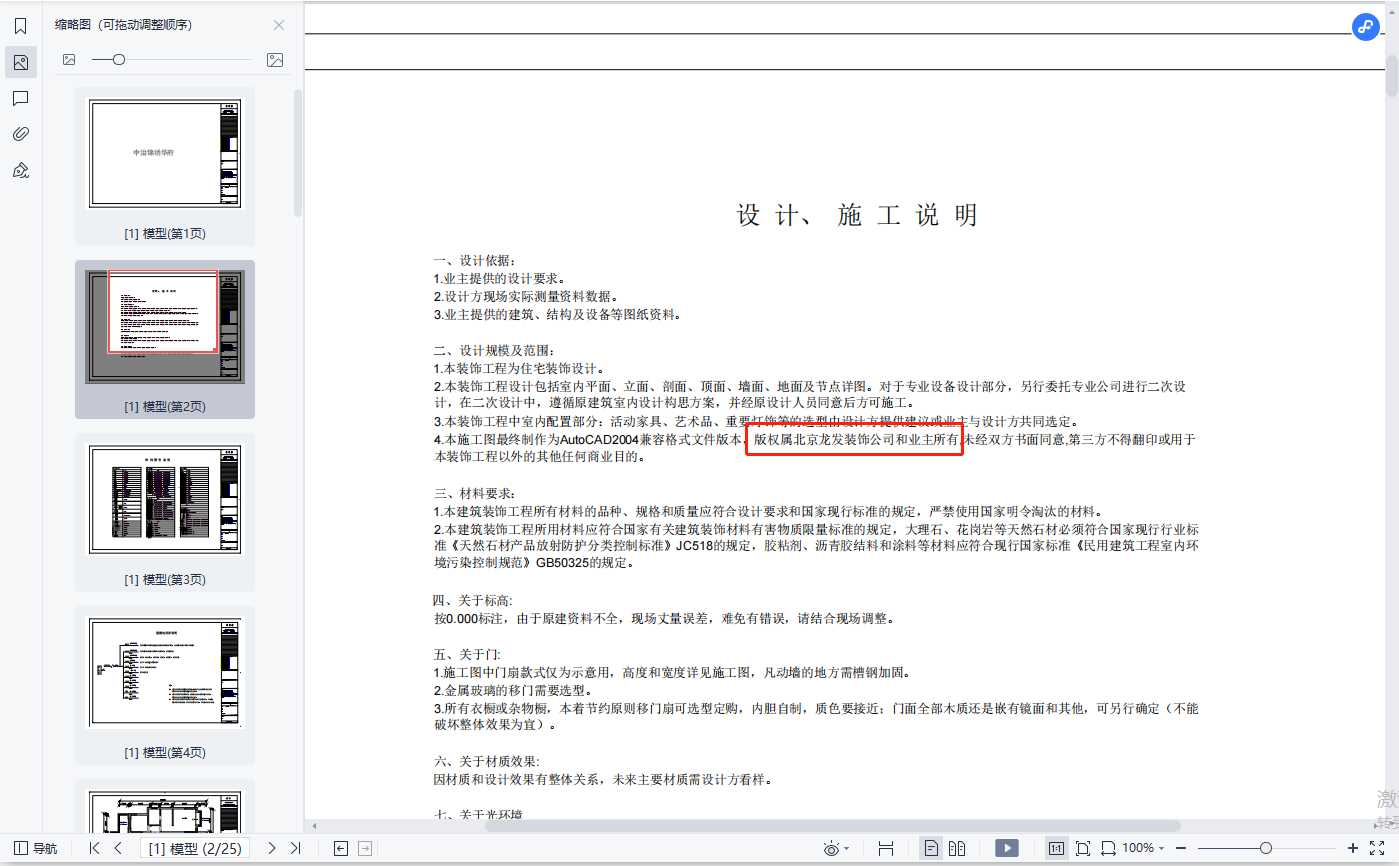Open the bookmarks sidebar panel

[x=20, y=26]
